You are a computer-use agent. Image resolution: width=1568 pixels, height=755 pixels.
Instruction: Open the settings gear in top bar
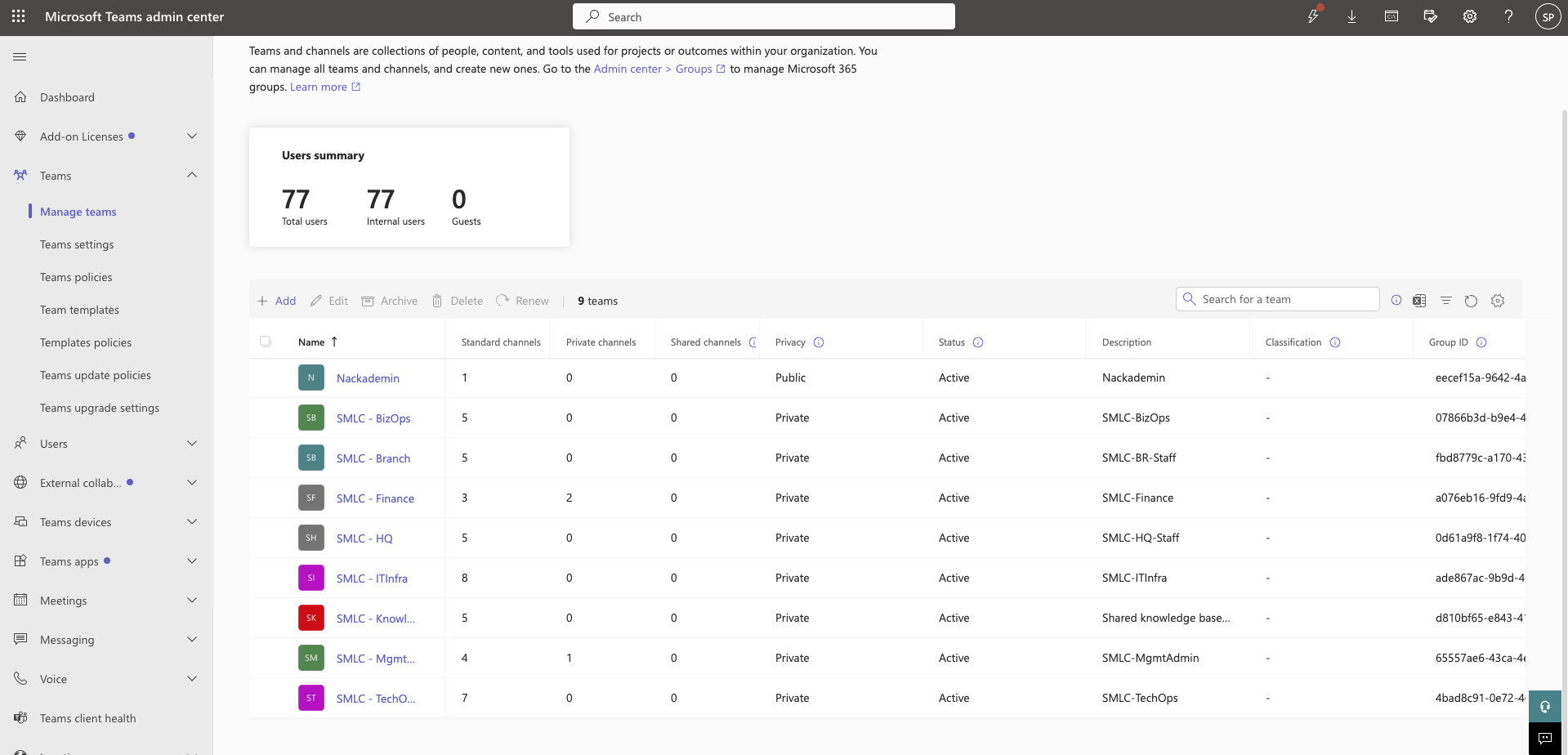tap(1470, 16)
